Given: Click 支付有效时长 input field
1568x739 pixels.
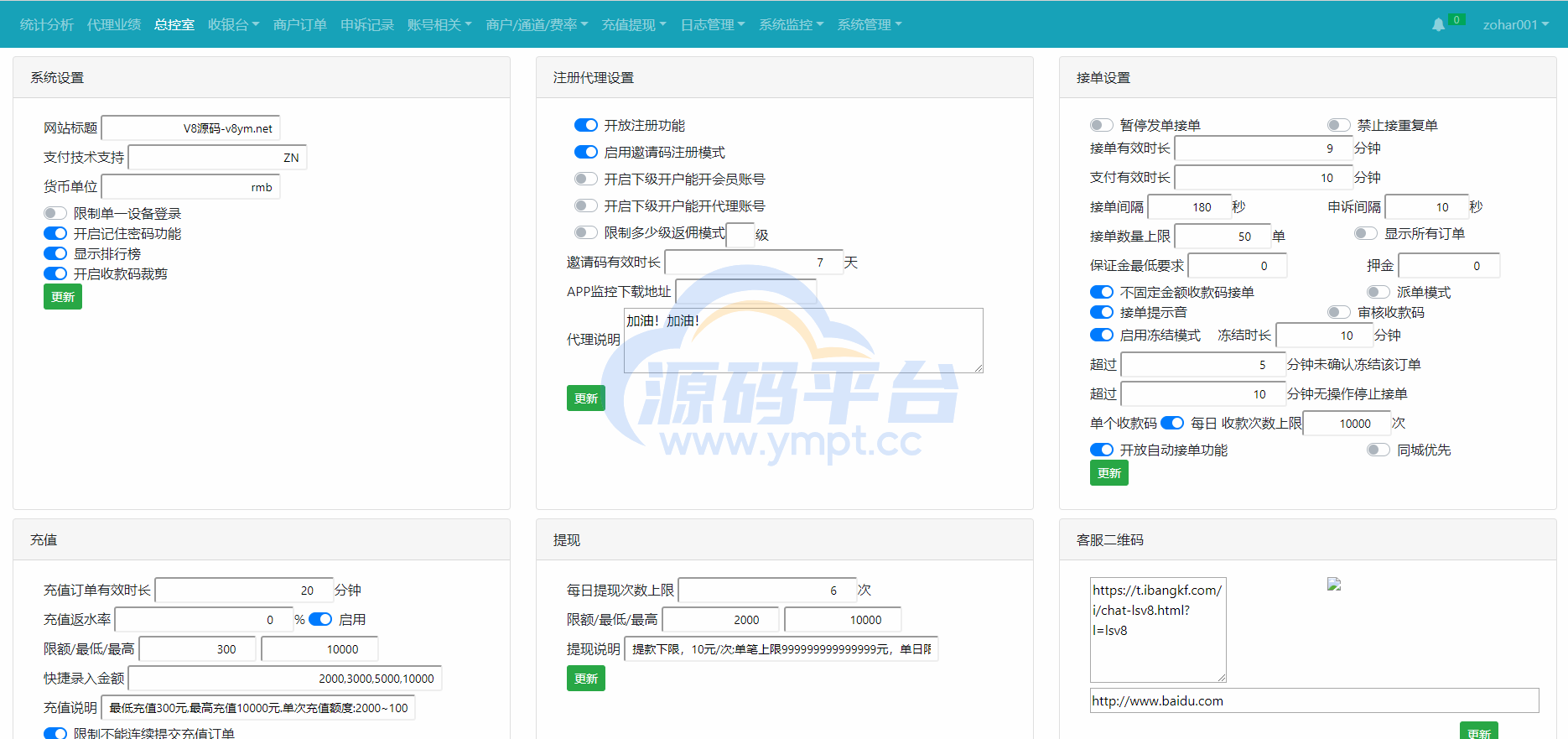Looking at the screenshot, I should click(x=1264, y=178).
